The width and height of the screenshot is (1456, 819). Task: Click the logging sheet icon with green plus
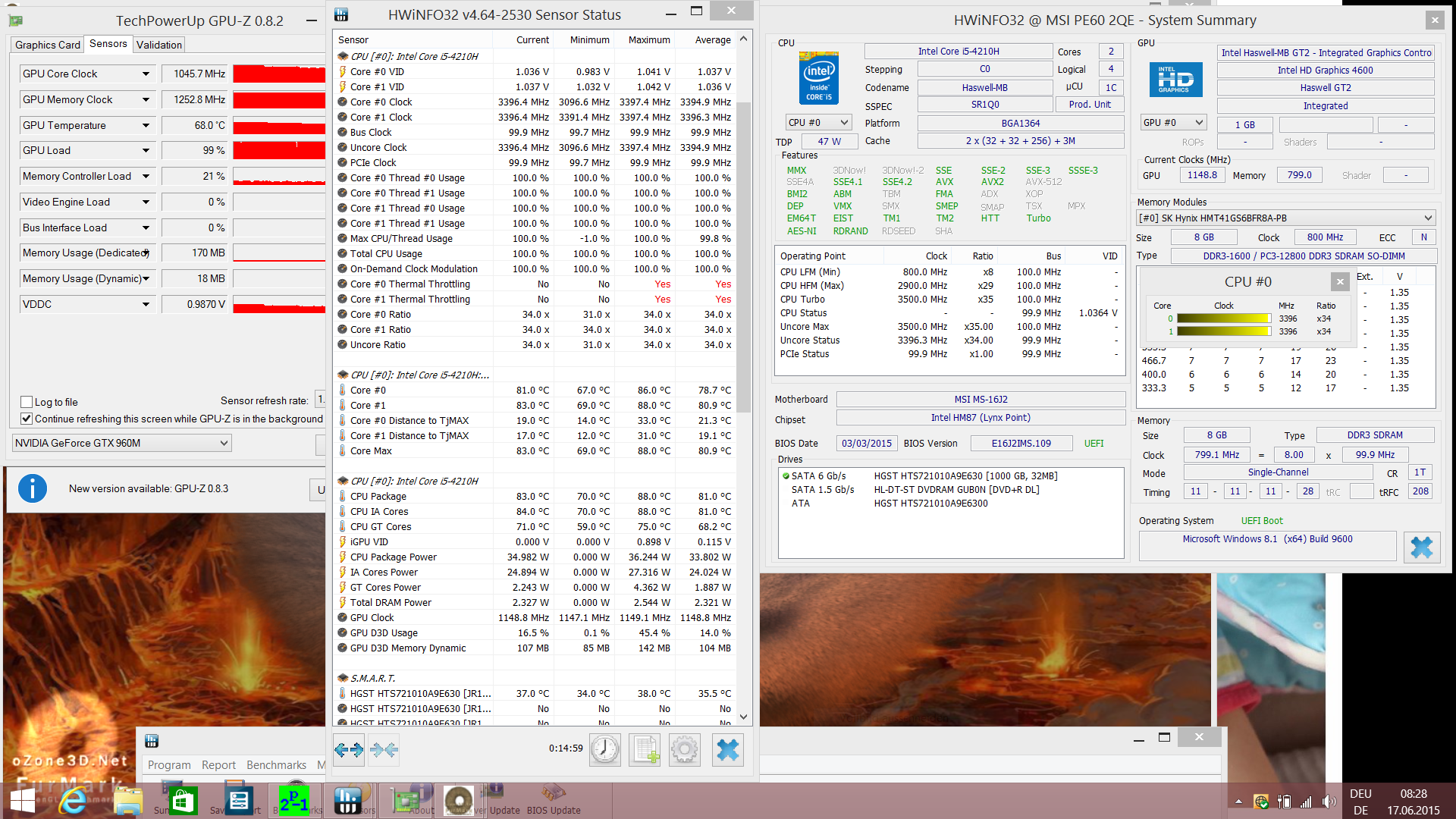click(x=645, y=750)
